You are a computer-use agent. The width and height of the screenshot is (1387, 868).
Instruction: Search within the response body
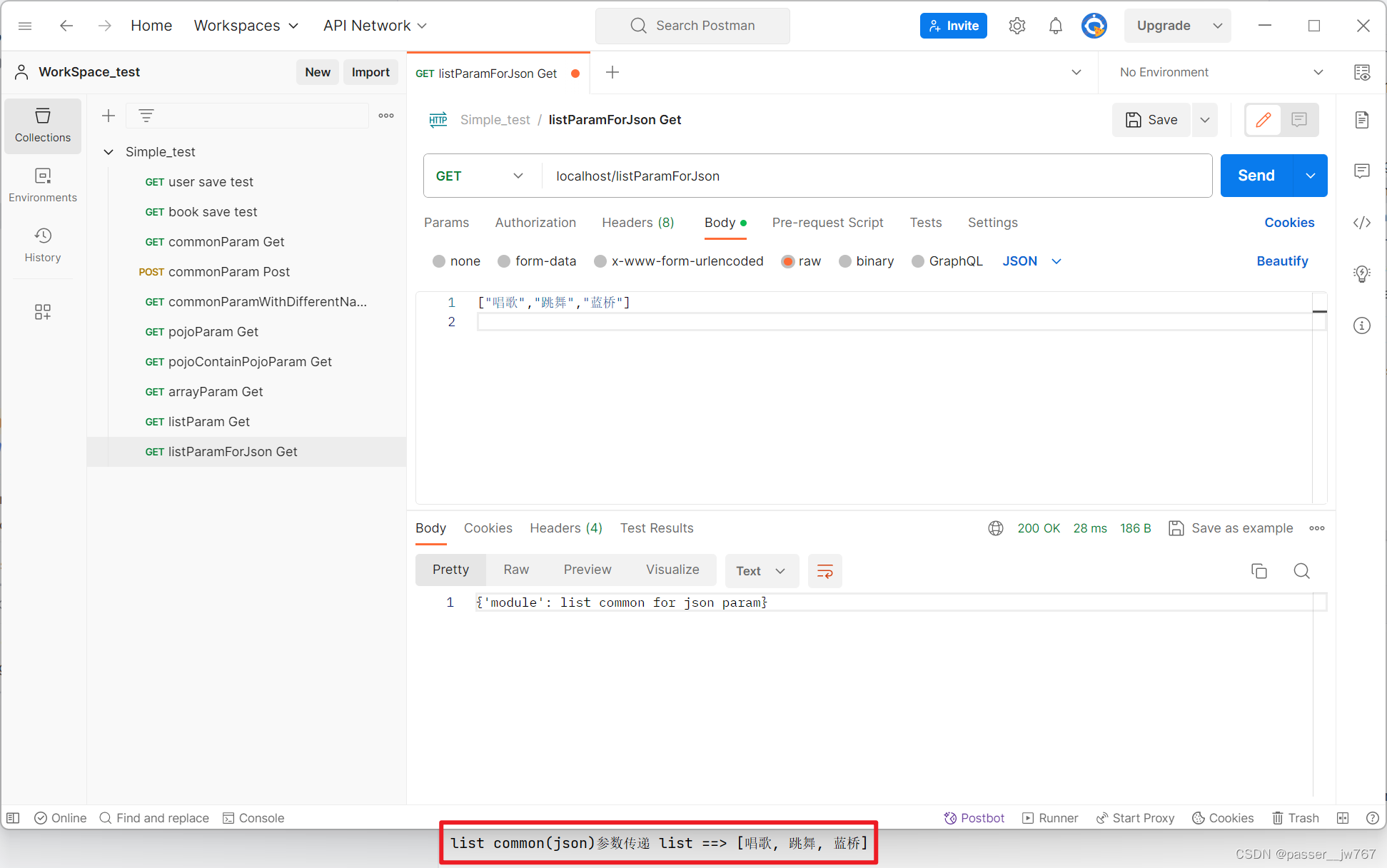[x=1302, y=571]
